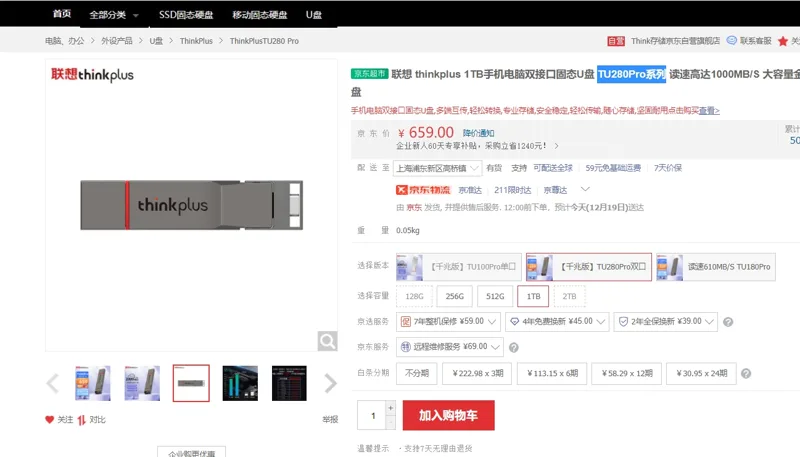The height and width of the screenshot is (457, 800).
Task: Open 全部分类 dropdown in navigation
Action: tap(113, 15)
